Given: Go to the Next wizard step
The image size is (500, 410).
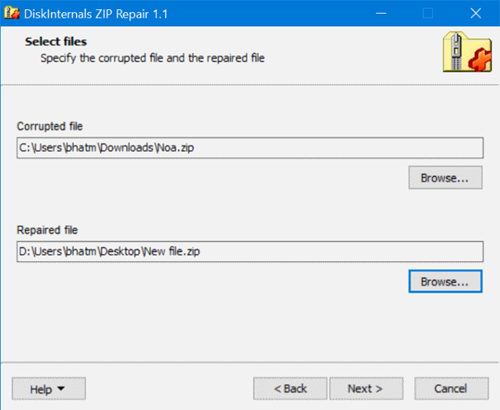Looking at the screenshot, I should pyautogui.click(x=366, y=389).
